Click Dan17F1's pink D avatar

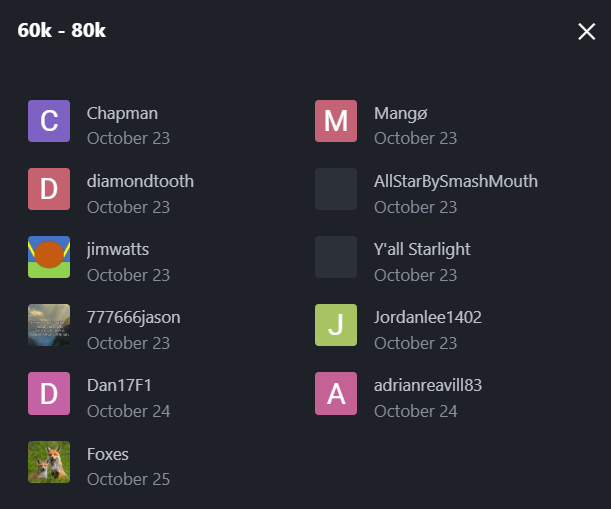[x=49, y=393]
